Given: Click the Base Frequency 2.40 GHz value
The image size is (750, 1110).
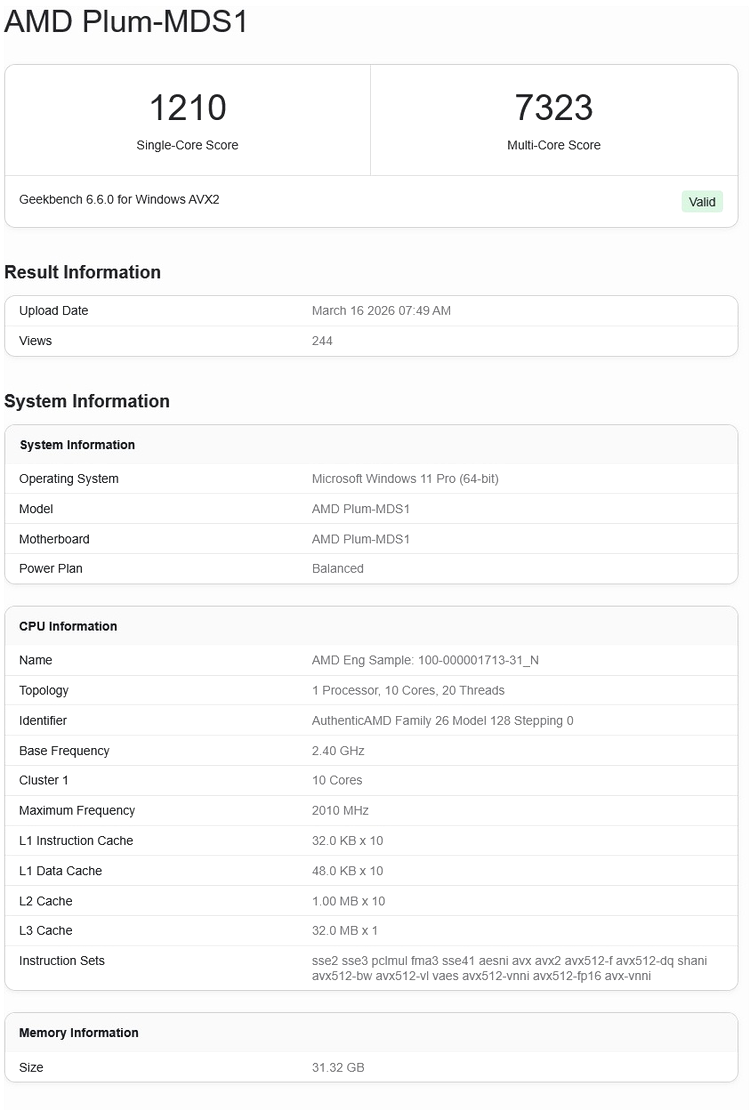Looking at the screenshot, I should point(338,751).
